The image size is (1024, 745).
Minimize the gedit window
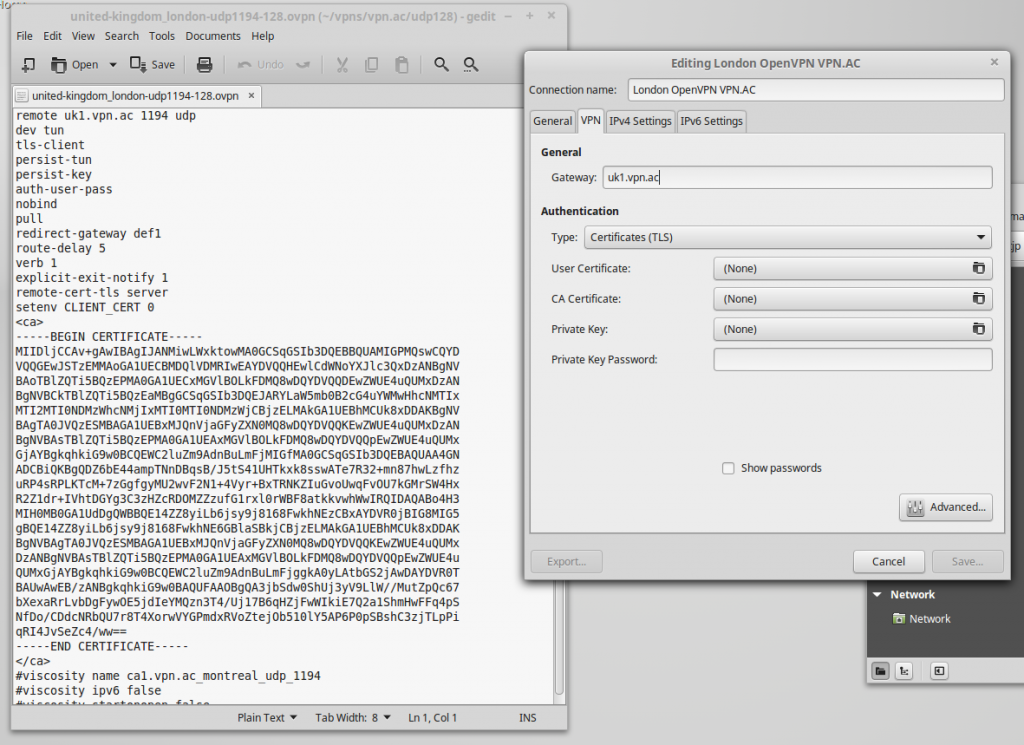(508, 16)
